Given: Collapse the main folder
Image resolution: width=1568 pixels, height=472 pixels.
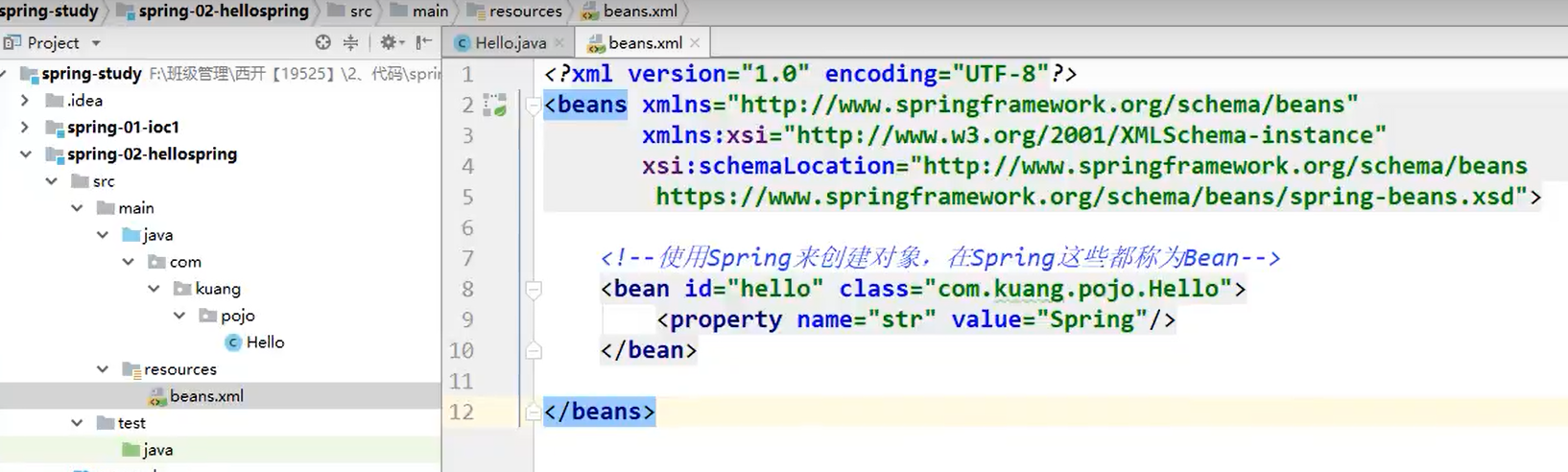Looking at the screenshot, I should point(77,207).
